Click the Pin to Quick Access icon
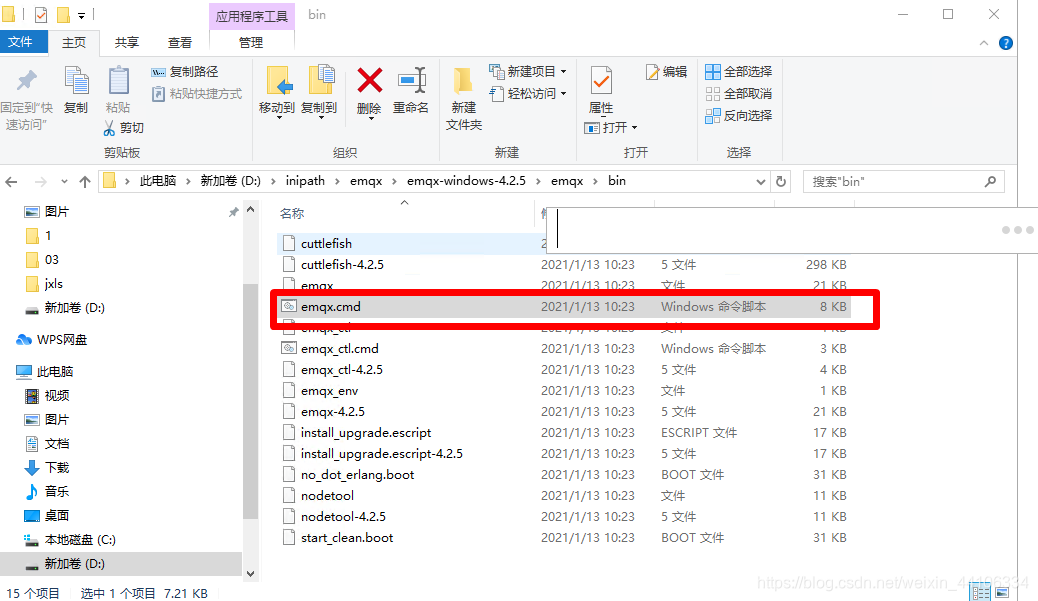 26,81
